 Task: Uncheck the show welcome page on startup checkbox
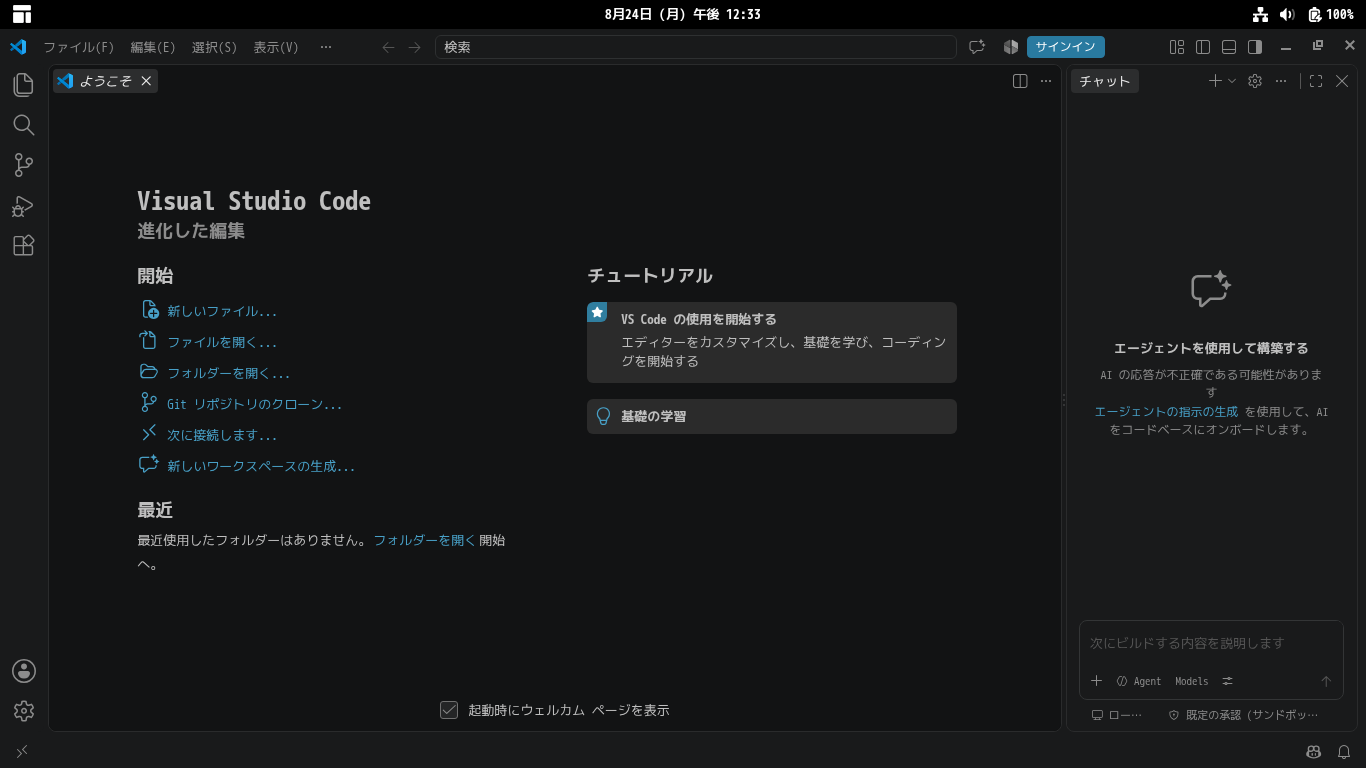449,710
